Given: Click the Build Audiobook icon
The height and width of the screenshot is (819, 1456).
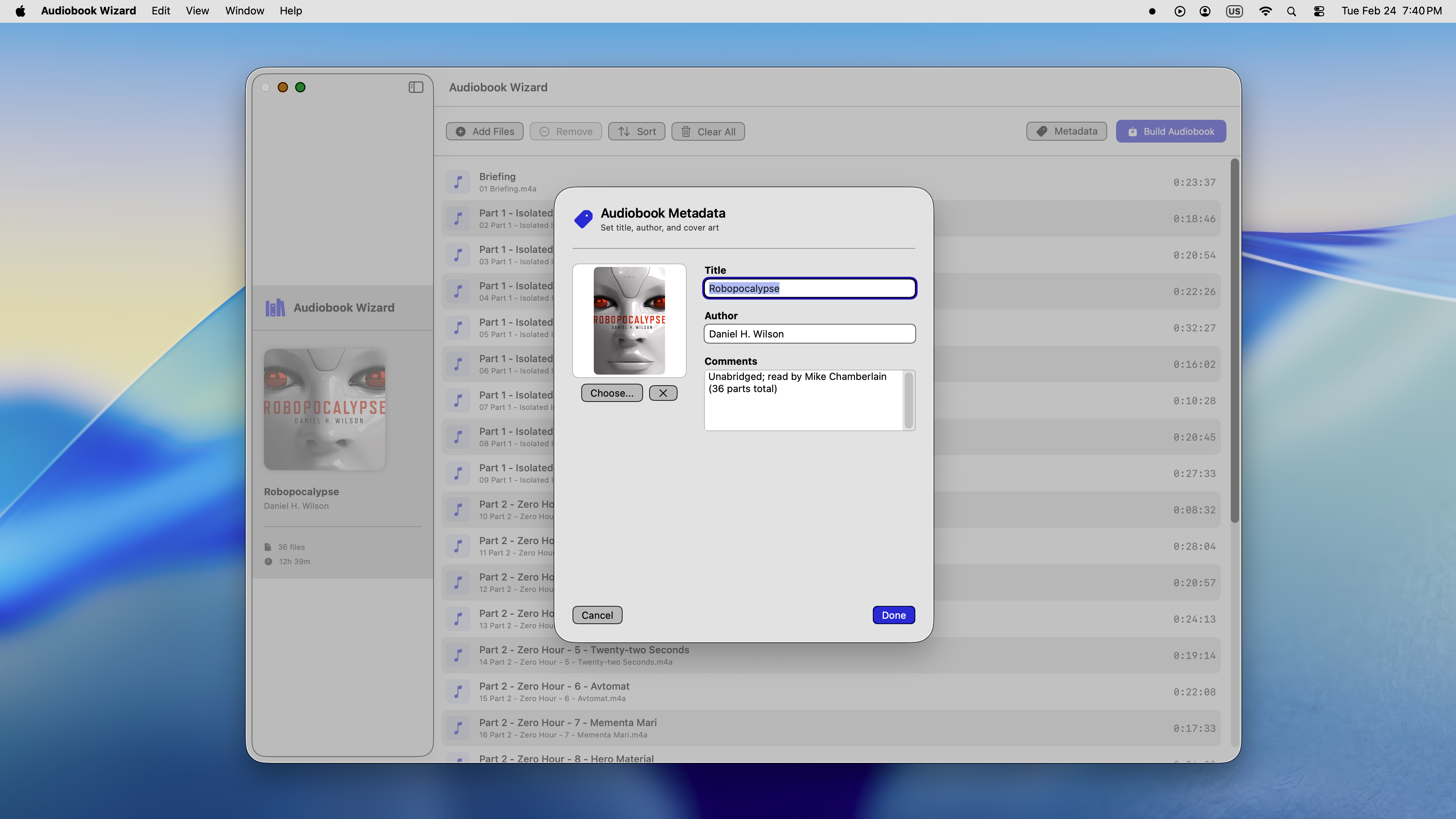Looking at the screenshot, I should click(1132, 131).
